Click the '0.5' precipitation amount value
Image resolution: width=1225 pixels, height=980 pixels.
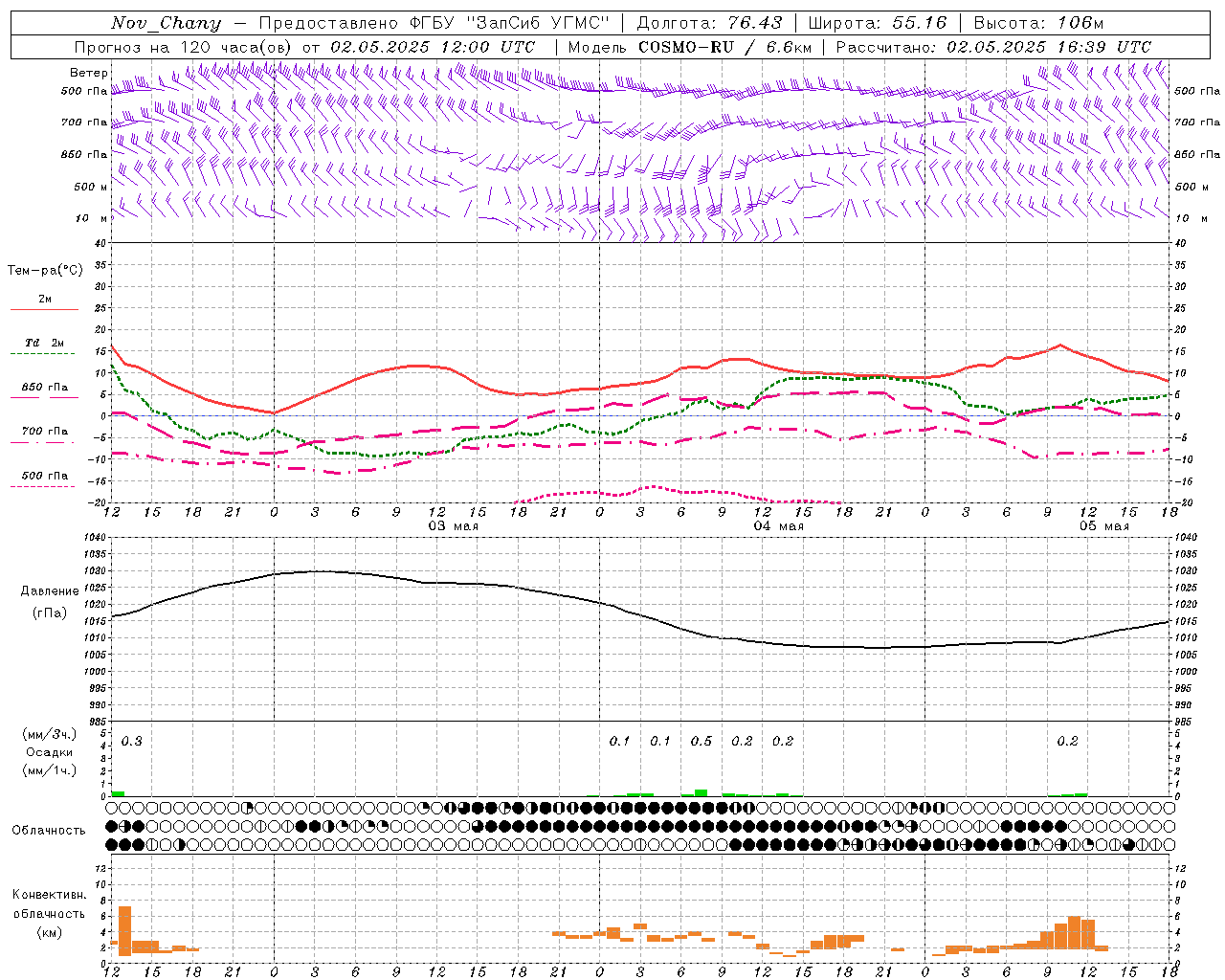702,742
